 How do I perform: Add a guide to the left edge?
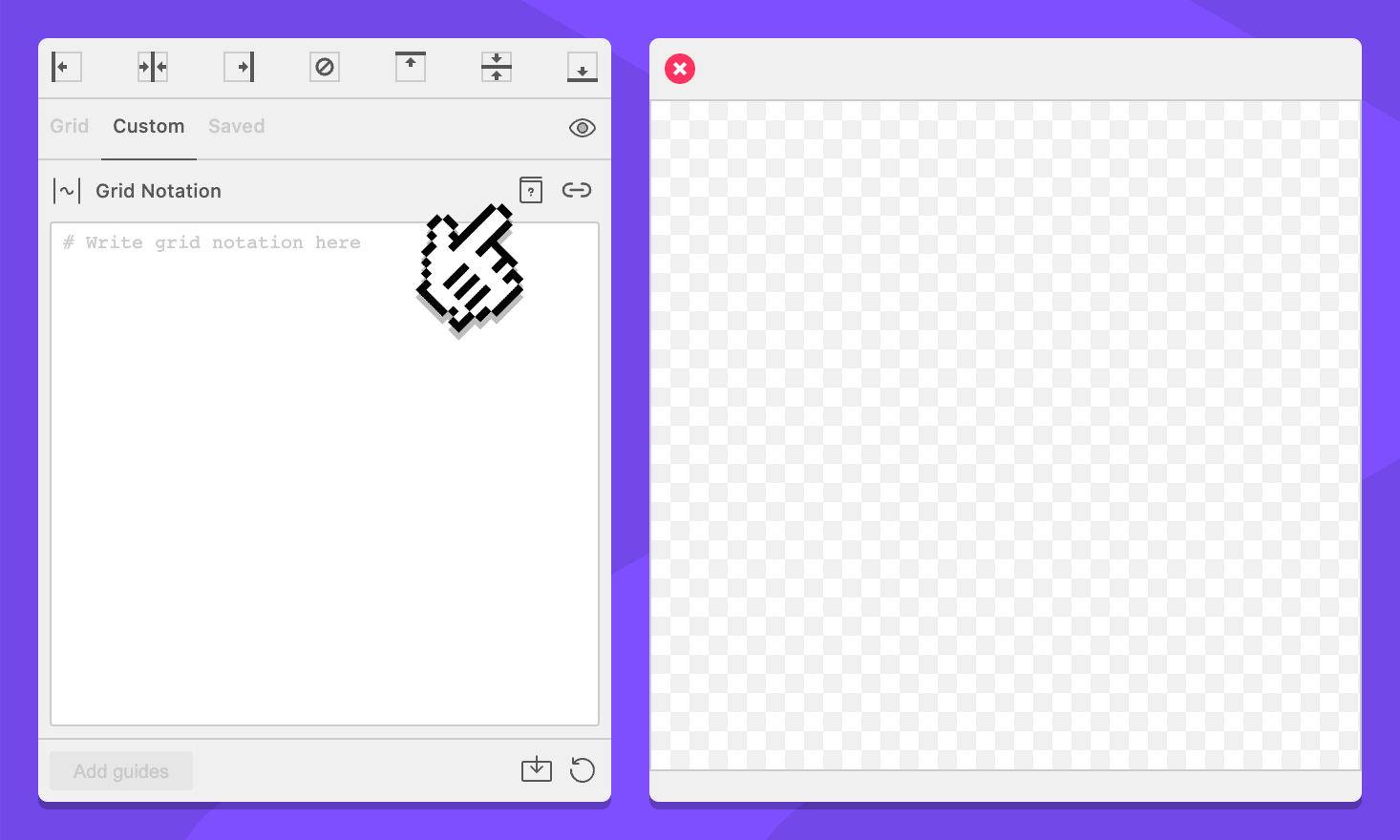(66, 67)
